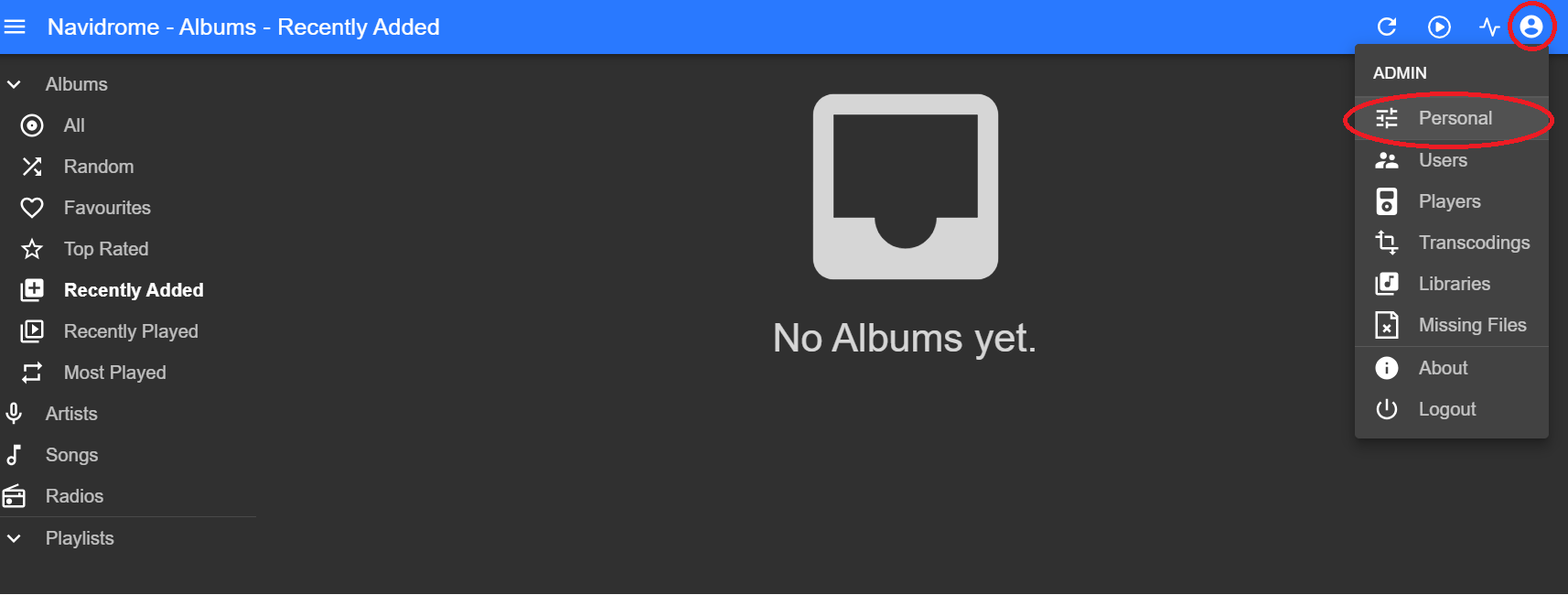This screenshot has height=595, width=1568.
Task: Collapse the Playlists section chevron
Action: click(x=14, y=538)
